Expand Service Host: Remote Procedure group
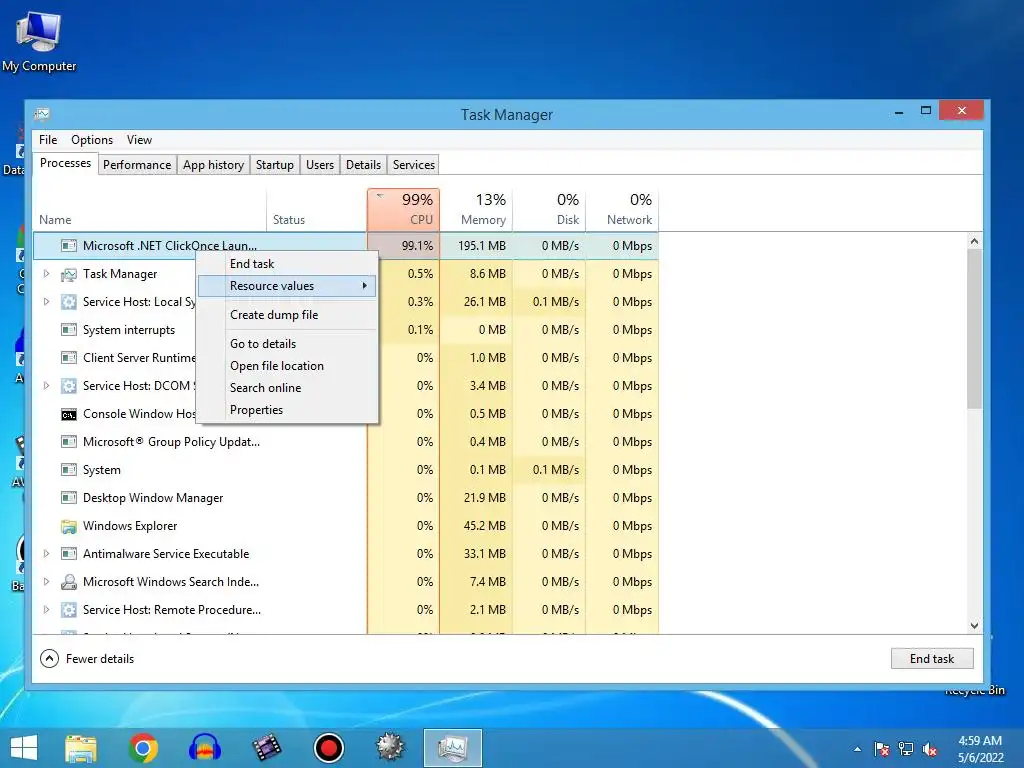Image resolution: width=1024 pixels, height=768 pixels. click(x=46, y=610)
